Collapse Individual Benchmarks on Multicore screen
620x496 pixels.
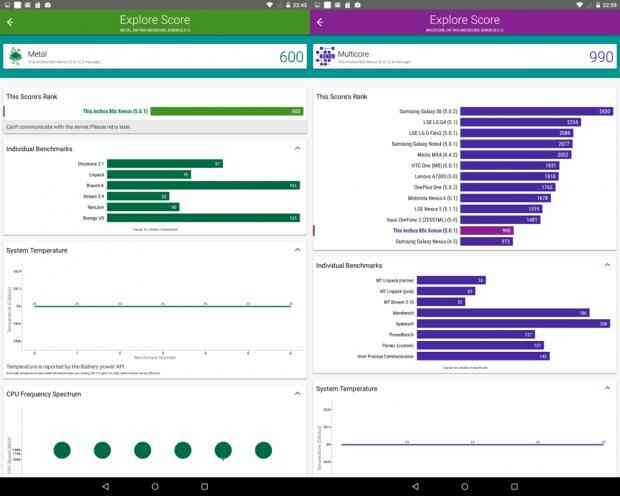pos(607,265)
